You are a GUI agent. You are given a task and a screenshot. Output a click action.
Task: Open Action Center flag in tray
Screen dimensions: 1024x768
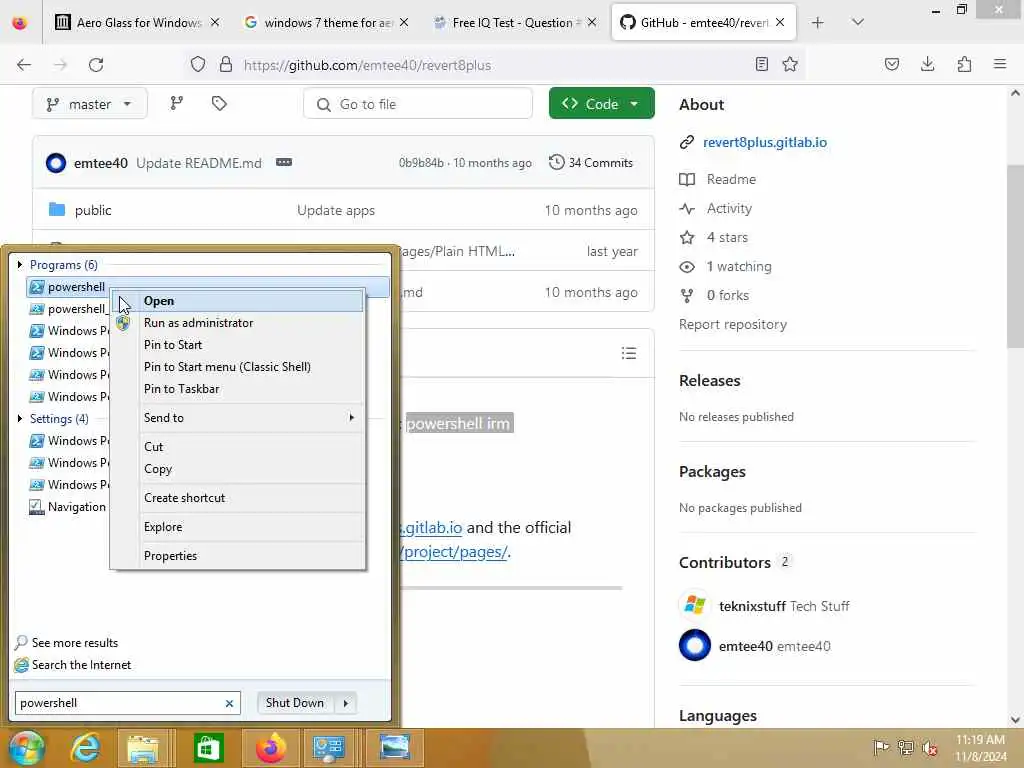[881, 748]
